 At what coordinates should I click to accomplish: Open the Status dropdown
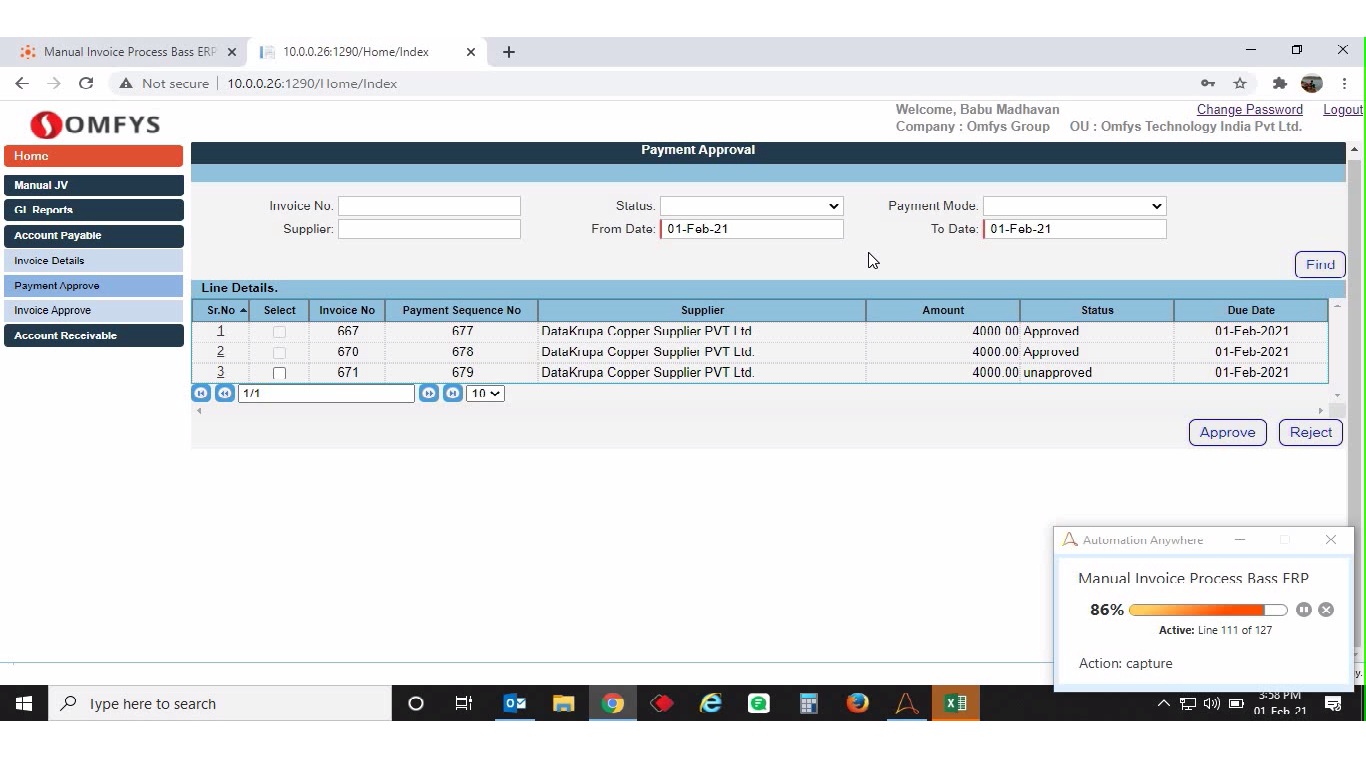coord(751,206)
